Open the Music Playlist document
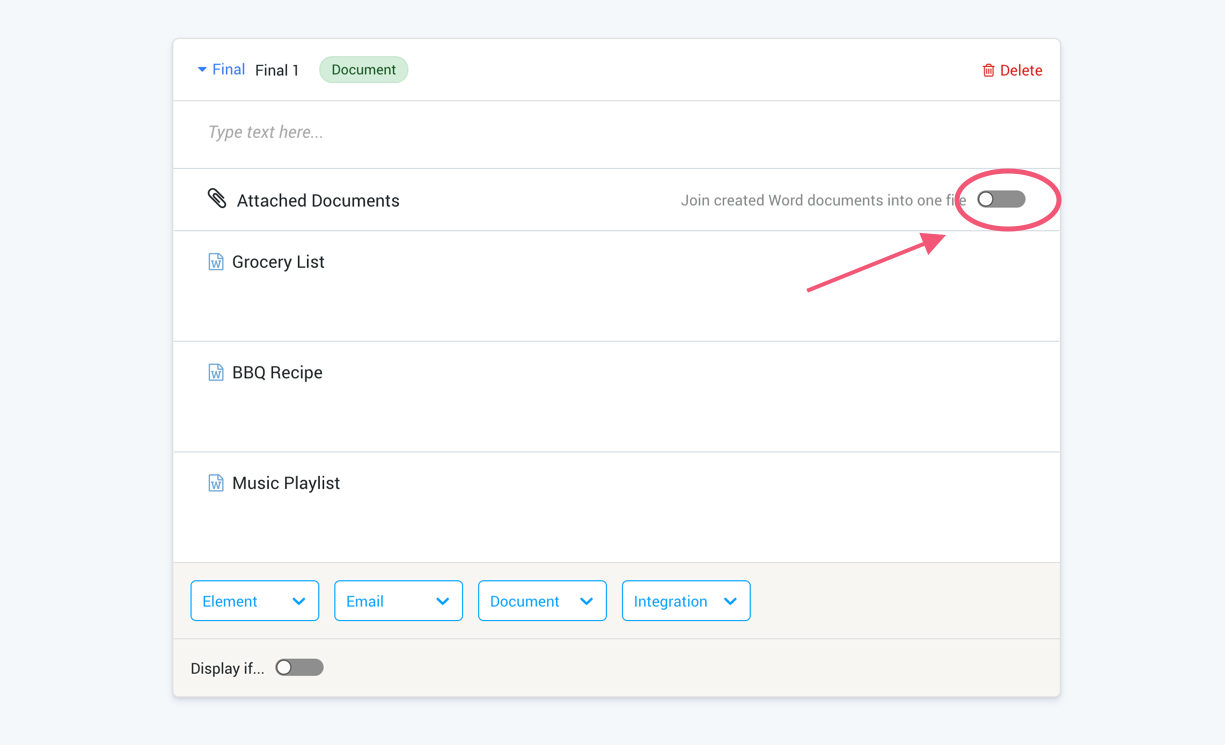The width and height of the screenshot is (1225, 745). [x=286, y=483]
